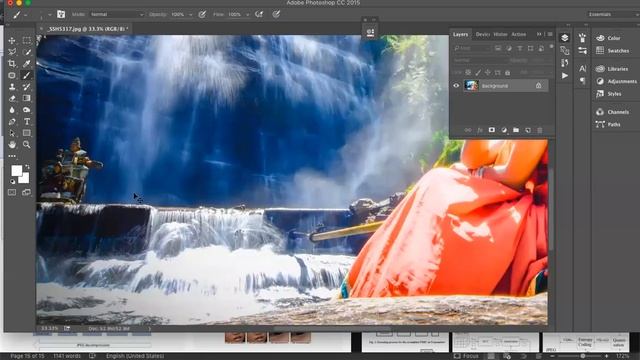This screenshot has height=360, width=640.
Task: Open the Opacity slider arrow
Action: click(x=191, y=15)
